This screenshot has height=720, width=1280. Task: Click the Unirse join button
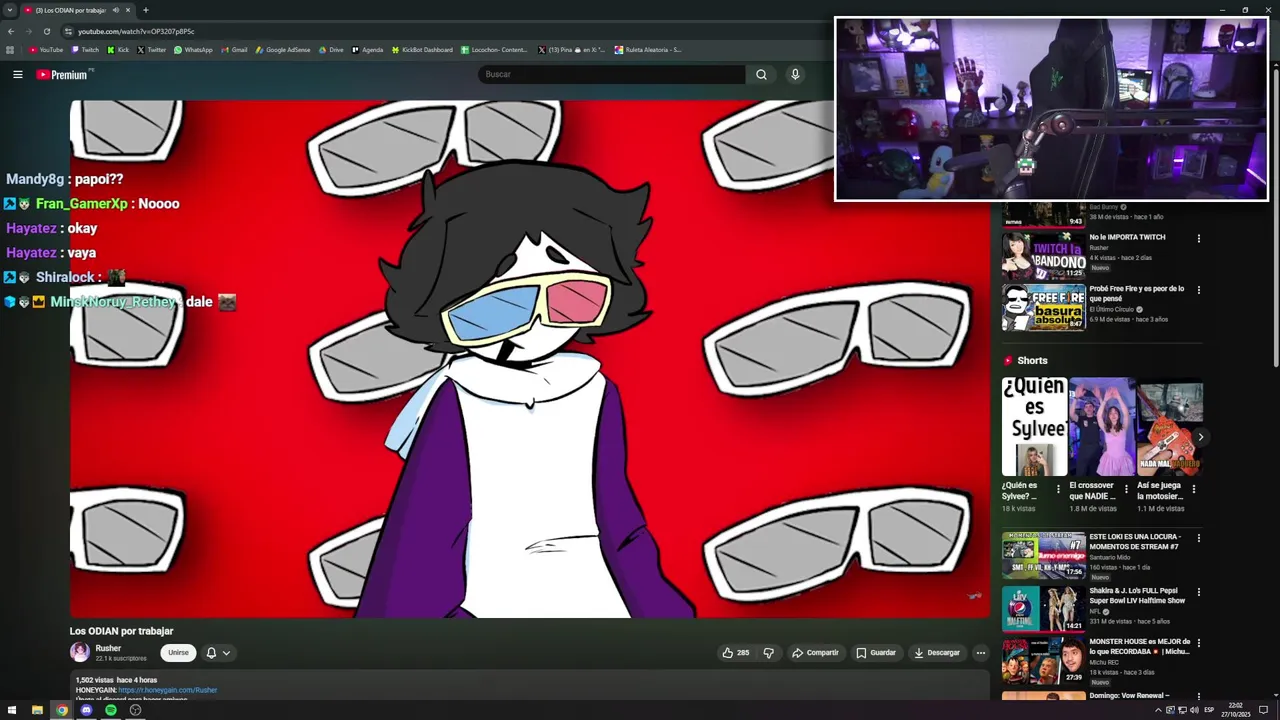[178, 653]
